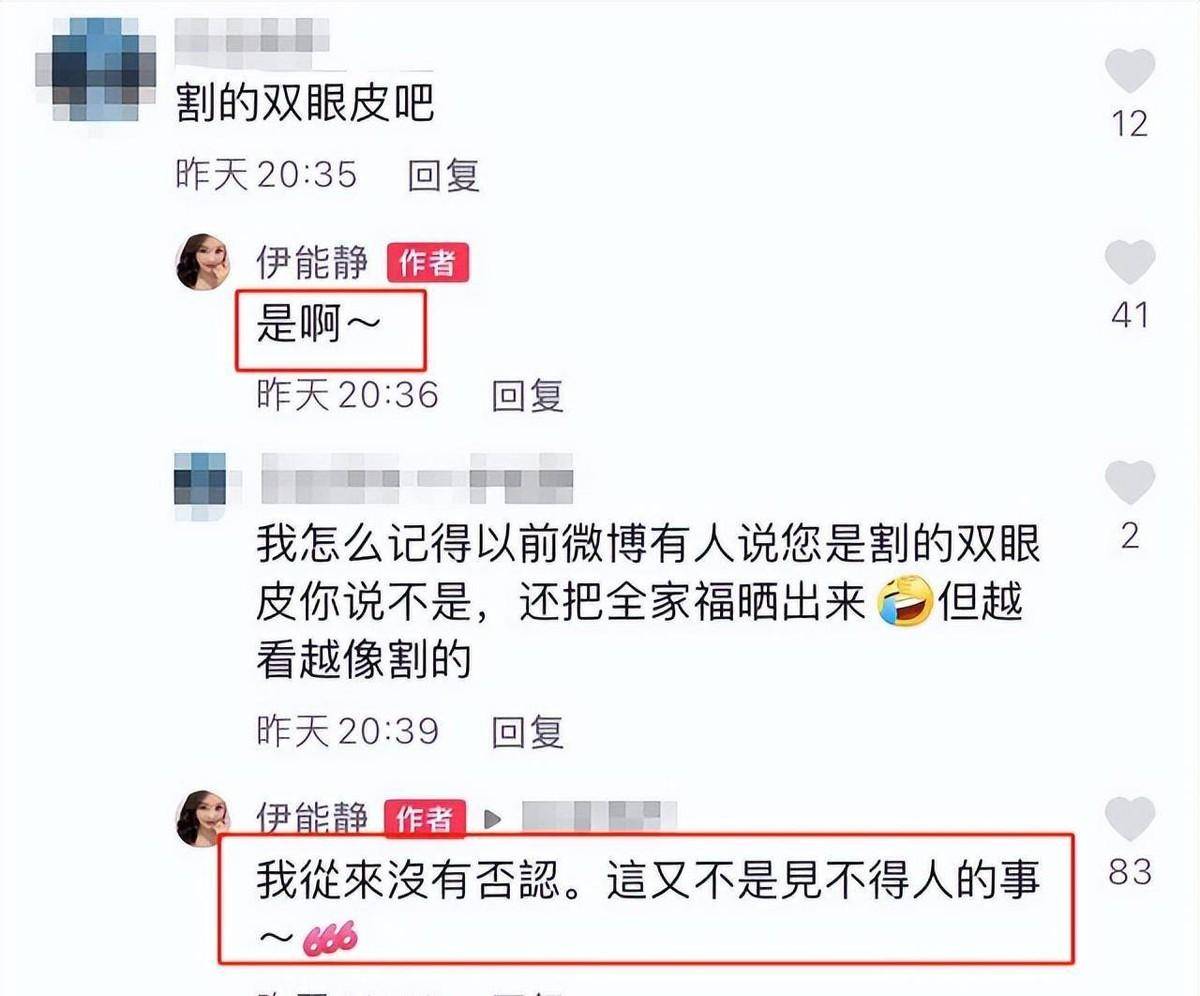Click 回复 next to 昨天 20:36
The image size is (1200, 996).
[528, 395]
